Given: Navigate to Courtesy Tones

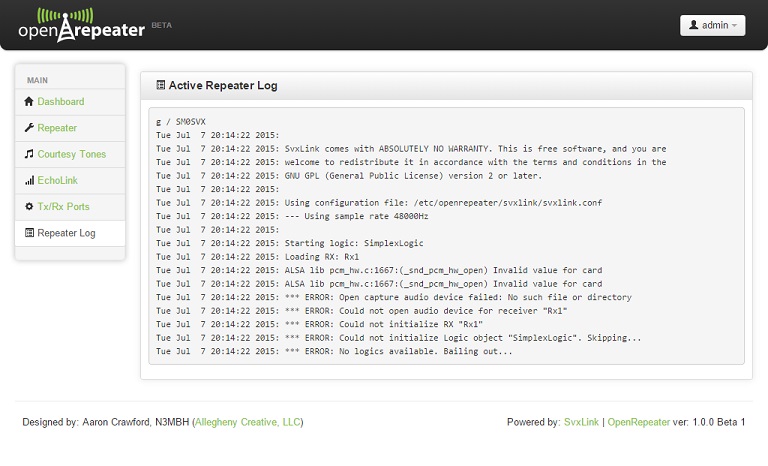Looking at the screenshot, I should pos(71,155).
